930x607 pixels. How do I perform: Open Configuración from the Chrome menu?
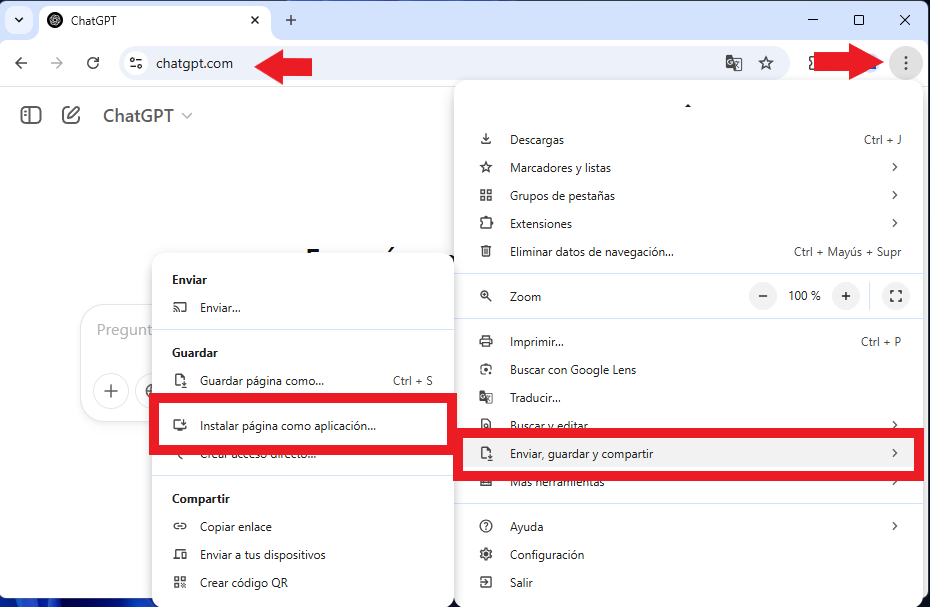coord(690,555)
